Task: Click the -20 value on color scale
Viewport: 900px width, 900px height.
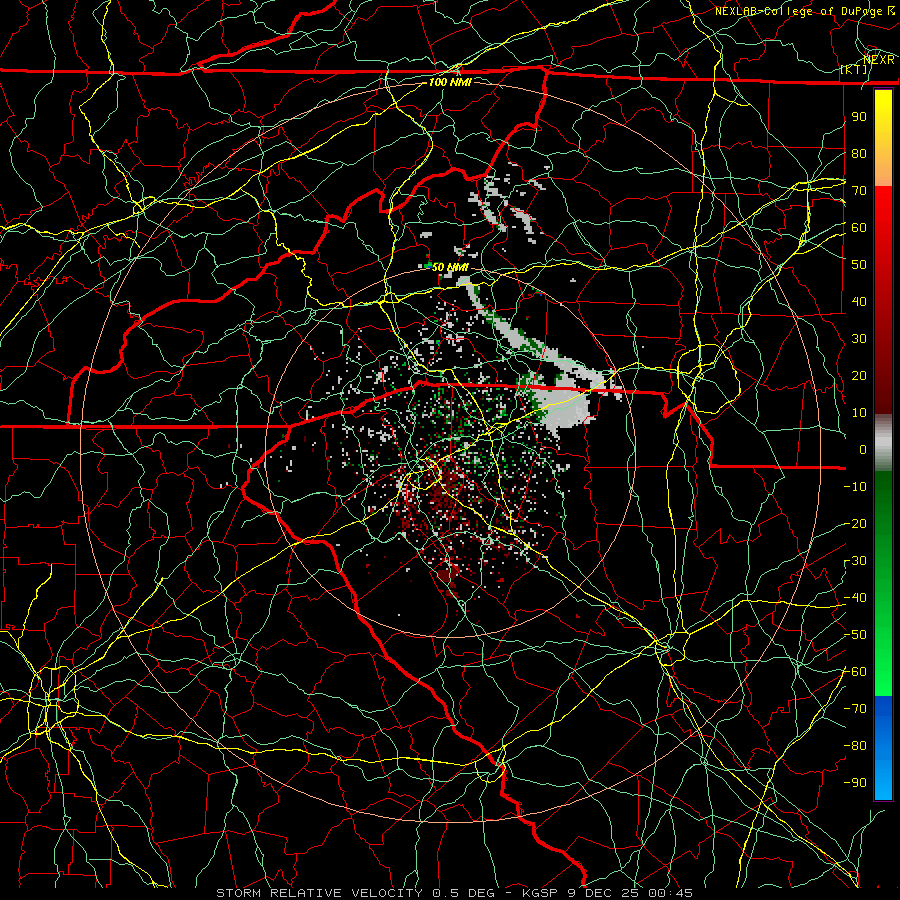Action: point(855,524)
